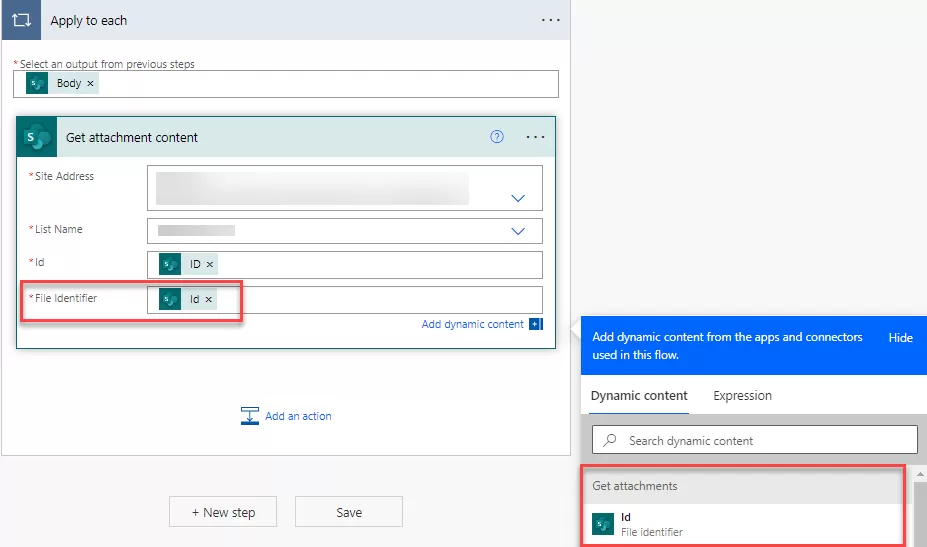
Task: Click the Add dynamic content plus icon
Action: [536, 324]
